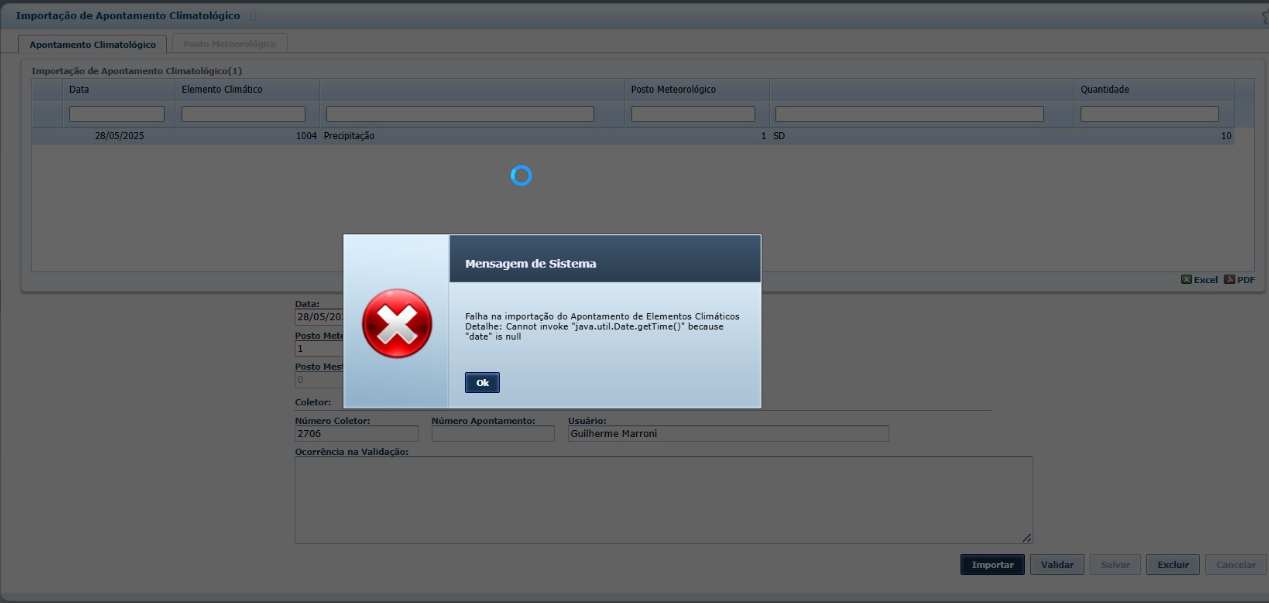Click the Cancelar button
Screen dimensions: 1269x603
[x=1235, y=565]
